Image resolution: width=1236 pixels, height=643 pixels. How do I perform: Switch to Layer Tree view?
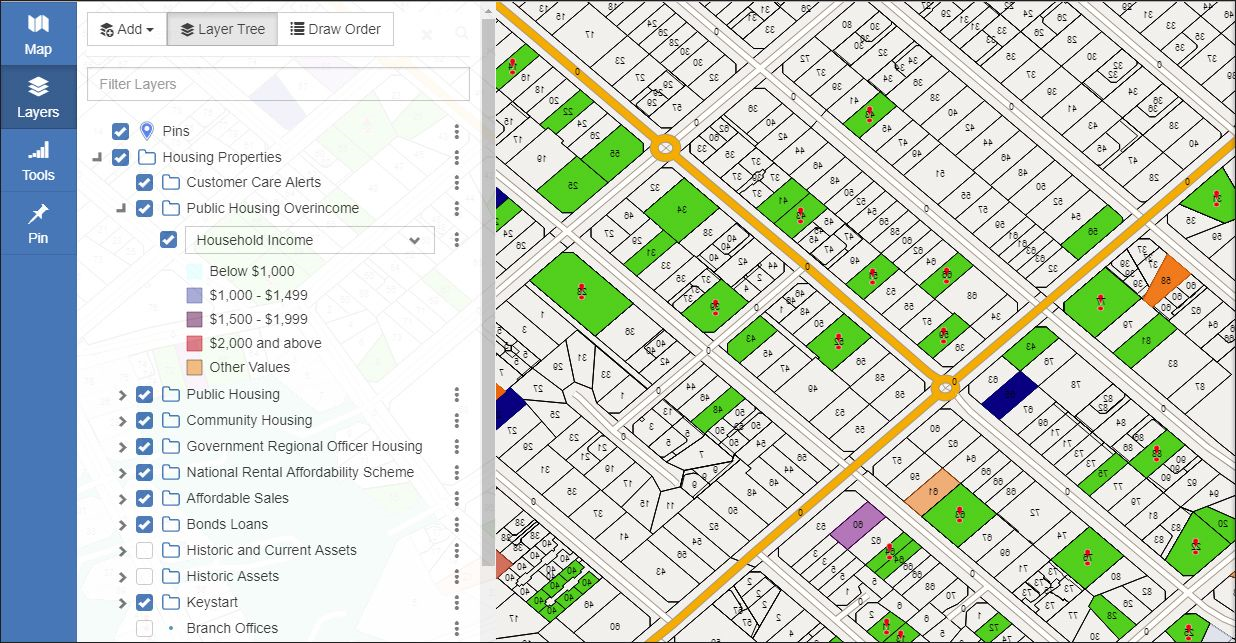click(222, 29)
